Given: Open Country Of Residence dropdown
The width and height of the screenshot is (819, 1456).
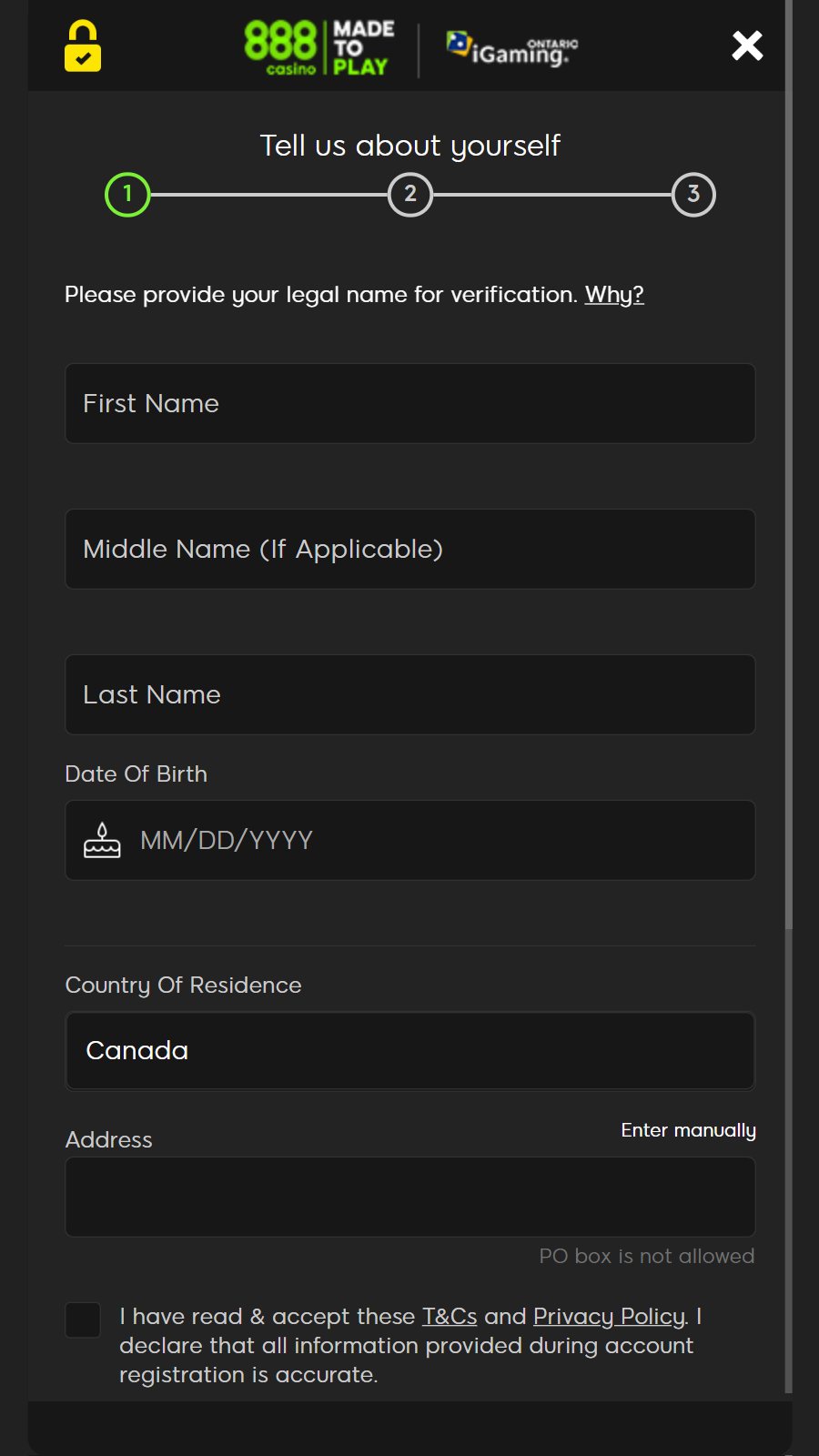Looking at the screenshot, I should pyautogui.click(x=409, y=1051).
